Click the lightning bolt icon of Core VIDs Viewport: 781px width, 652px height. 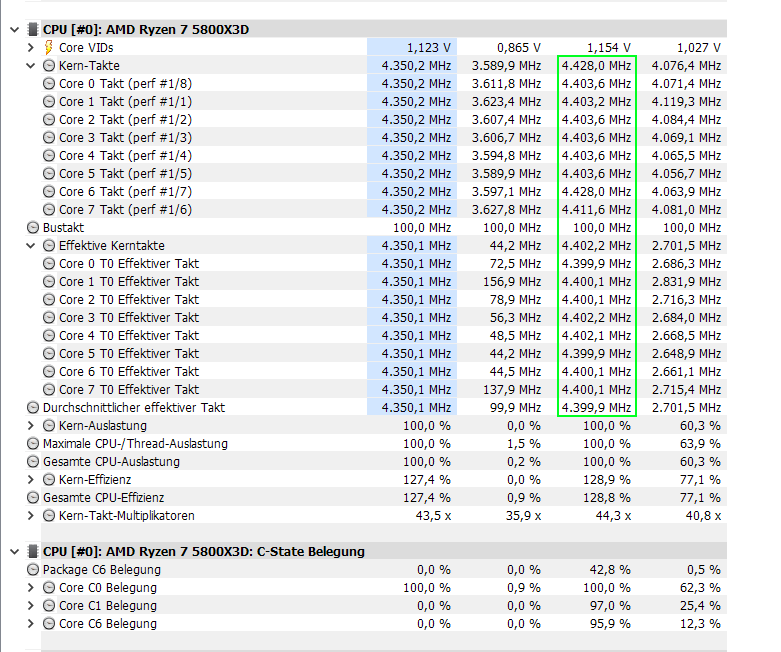[48, 48]
